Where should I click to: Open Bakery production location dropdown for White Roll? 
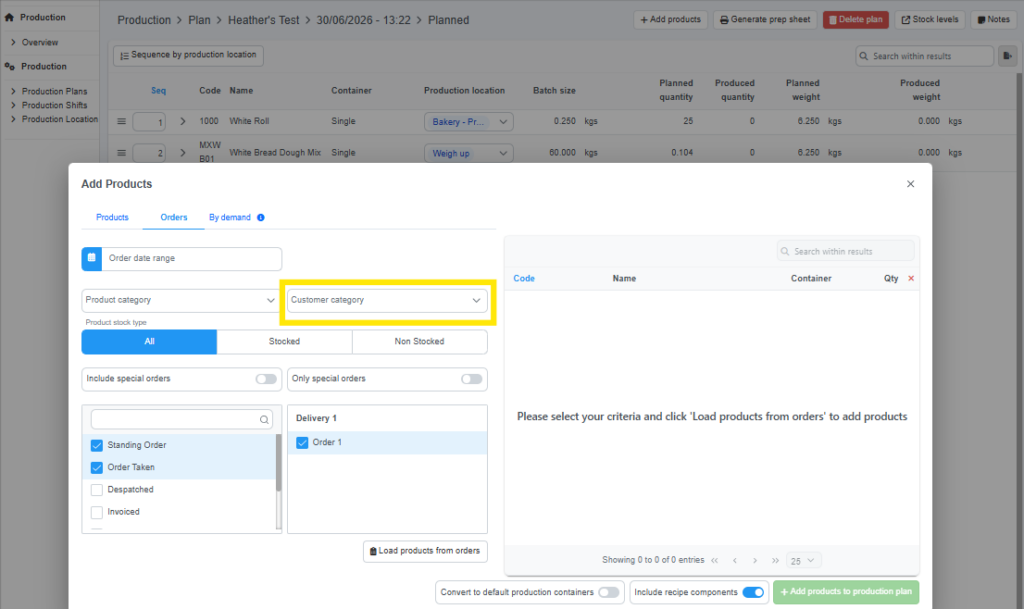[469, 122]
